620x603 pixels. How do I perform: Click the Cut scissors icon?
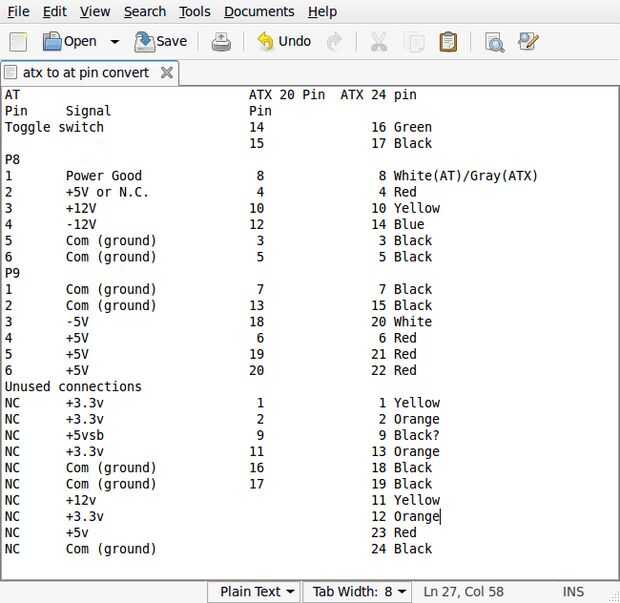coord(379,42)
